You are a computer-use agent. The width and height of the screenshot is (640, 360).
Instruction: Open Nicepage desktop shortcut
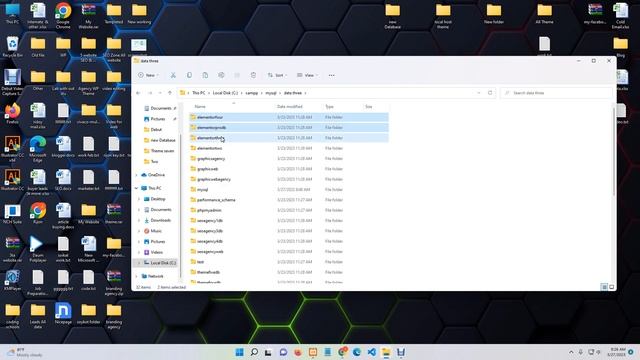pos(63,313)
